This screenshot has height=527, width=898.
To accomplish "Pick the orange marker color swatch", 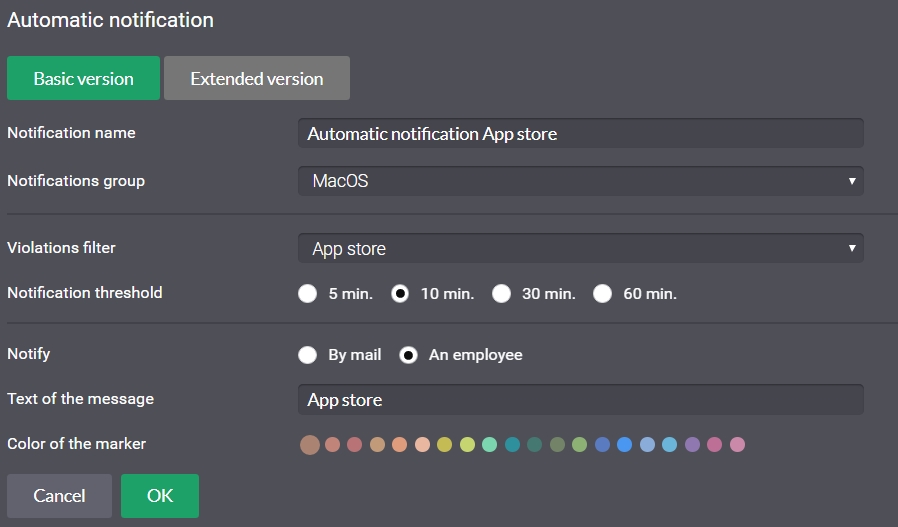I will [400, 445].
